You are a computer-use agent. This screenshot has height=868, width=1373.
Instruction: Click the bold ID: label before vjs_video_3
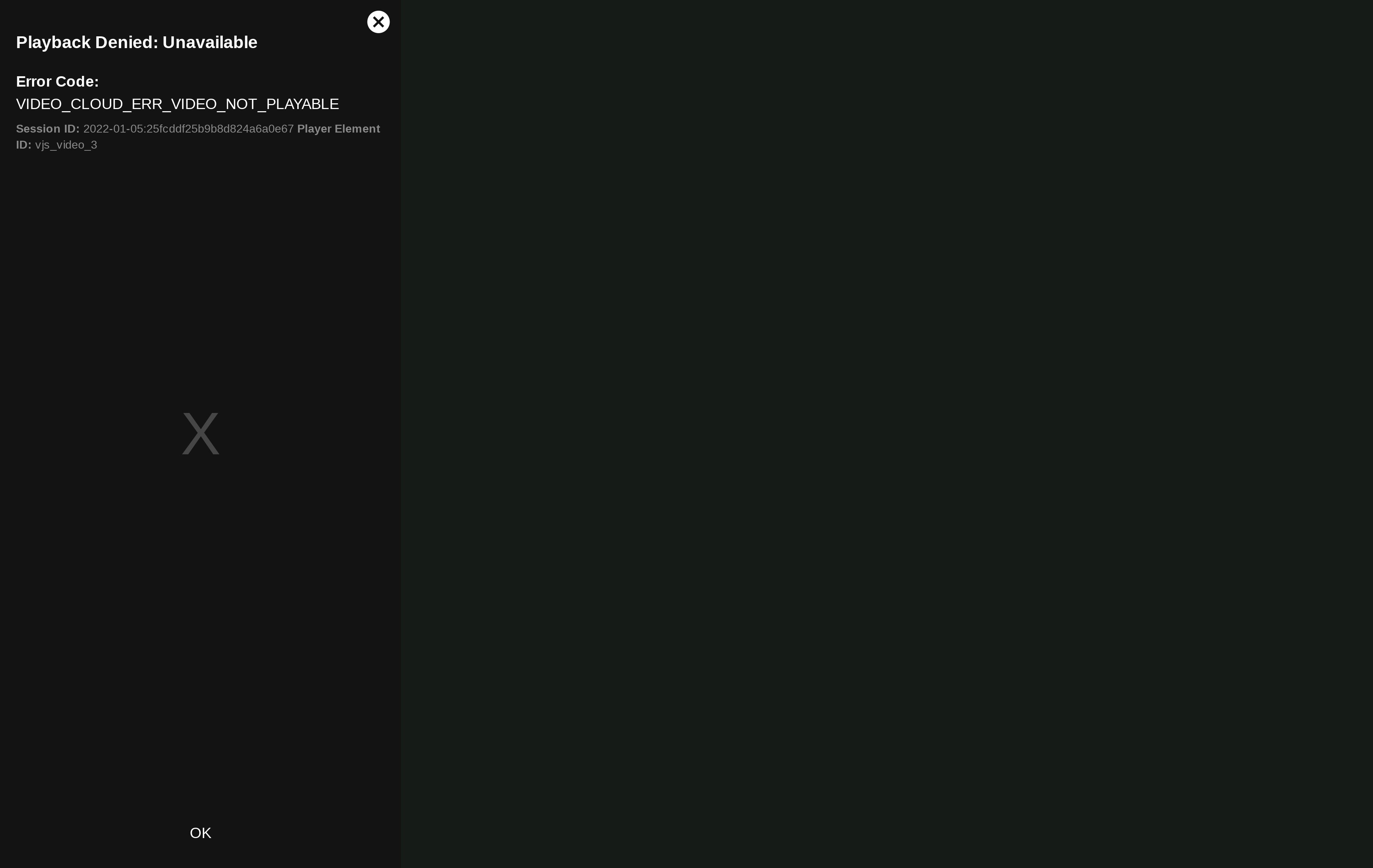24,145
